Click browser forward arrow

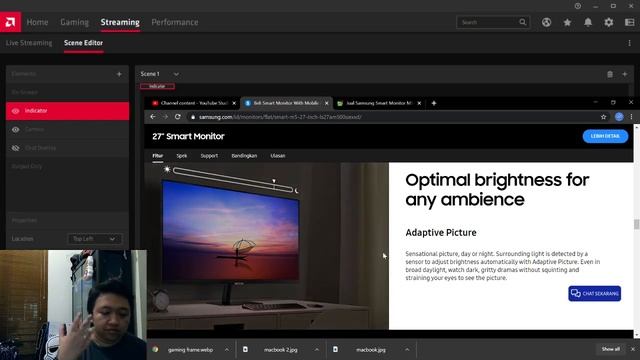tap(165, 117)
